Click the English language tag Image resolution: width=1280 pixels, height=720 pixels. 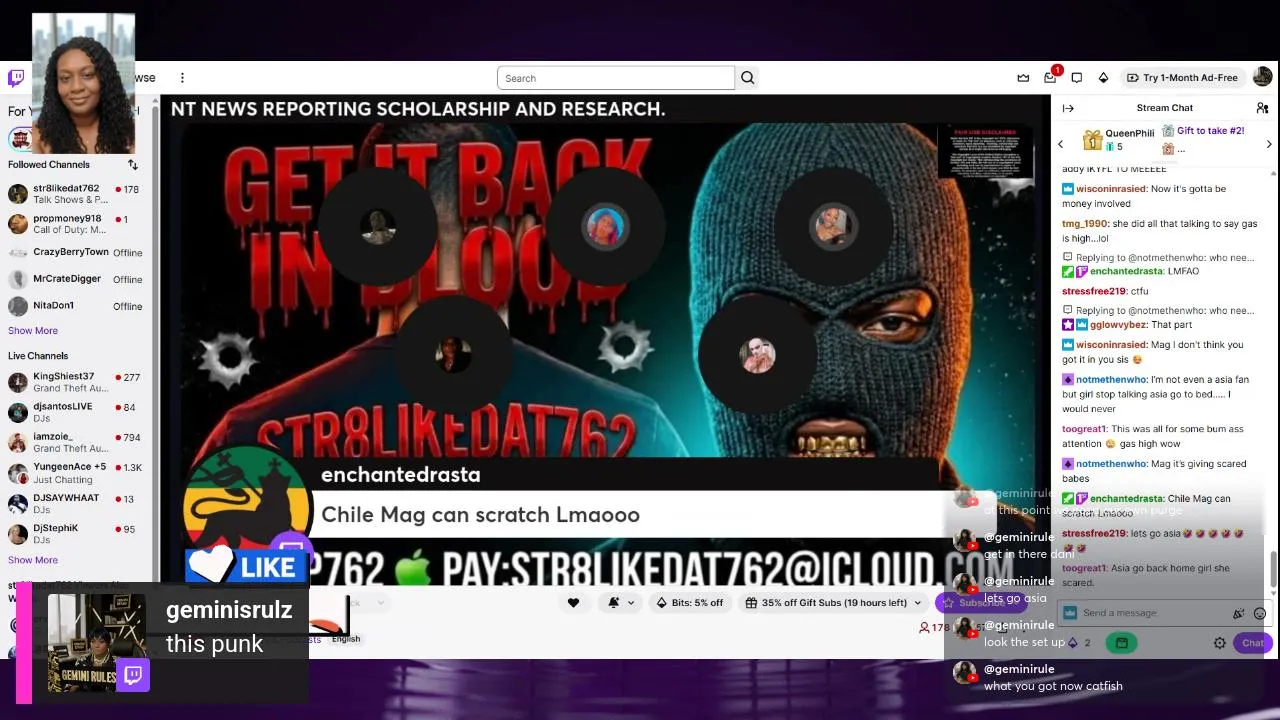point(346,639)
